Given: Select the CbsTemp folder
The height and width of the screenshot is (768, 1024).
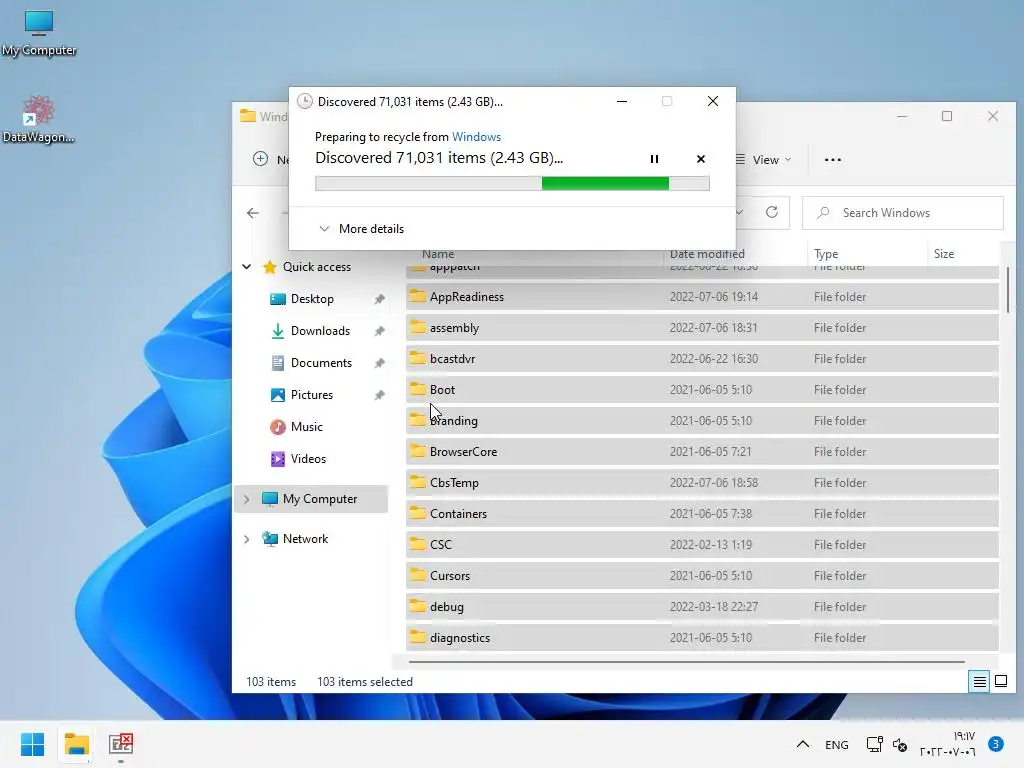Looking at the screenshot, I should (x=702, y=483).
